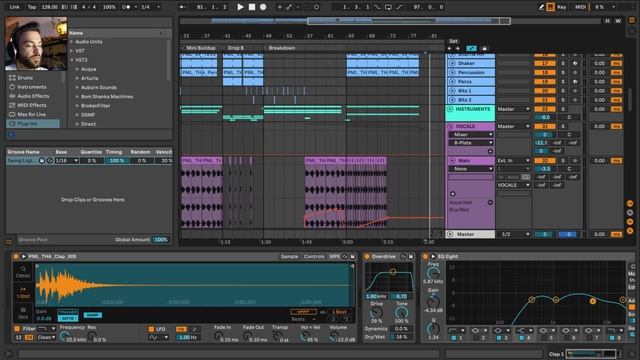Open the B-Plate chooser on VOCALS

(x=471, y=143)
